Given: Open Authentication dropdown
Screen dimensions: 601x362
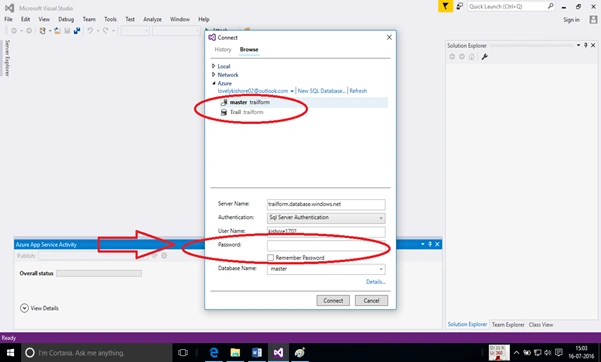Looking at the screenshot, I should point(381,218).
